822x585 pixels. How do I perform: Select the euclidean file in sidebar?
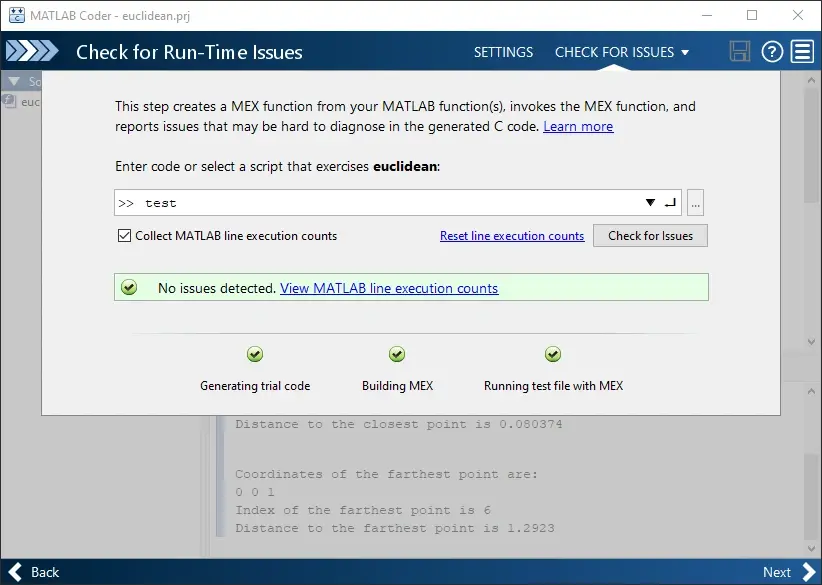pyautogui.click(x=21, y=102)
